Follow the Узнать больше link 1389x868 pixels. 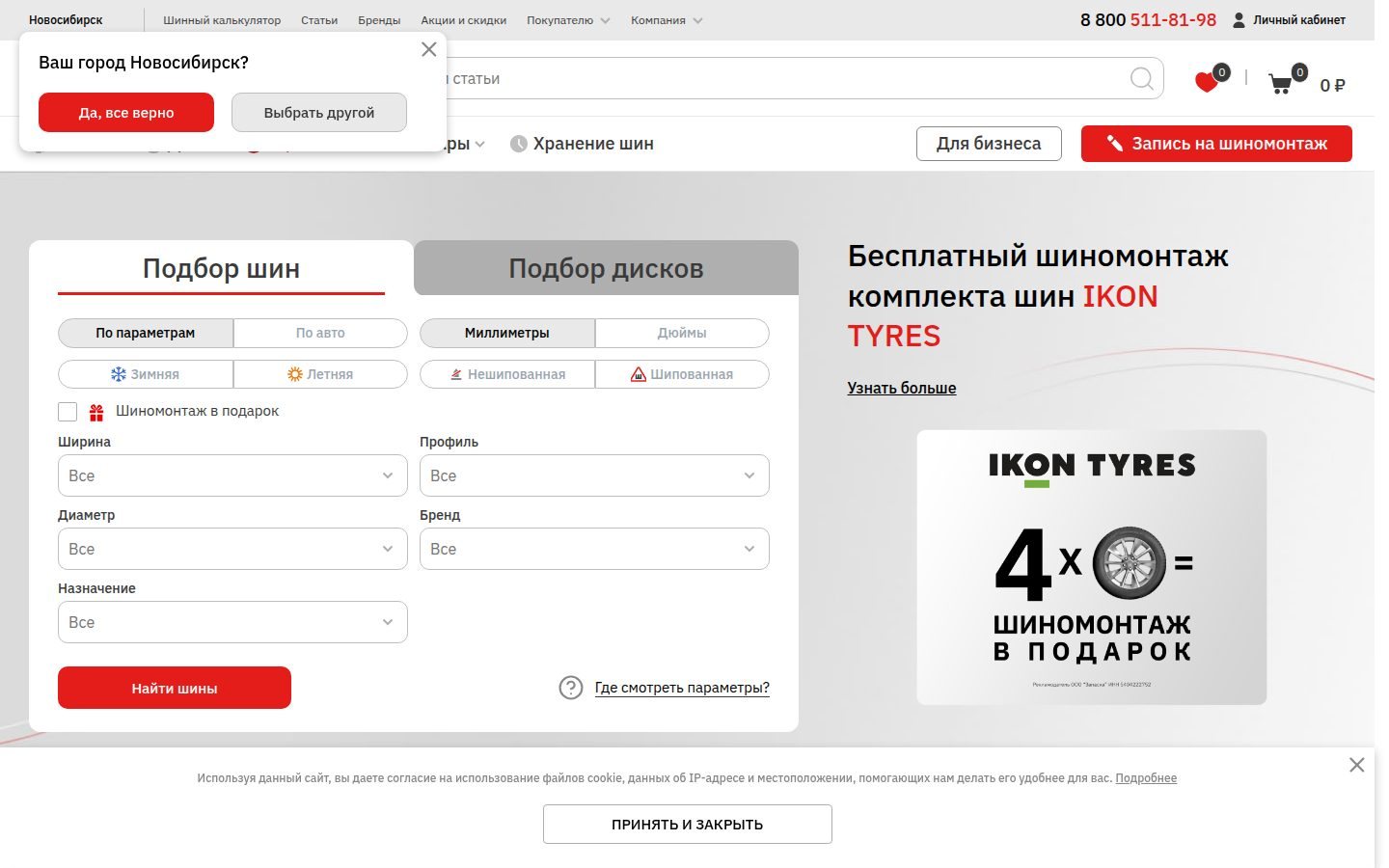(x=902, y=388)
